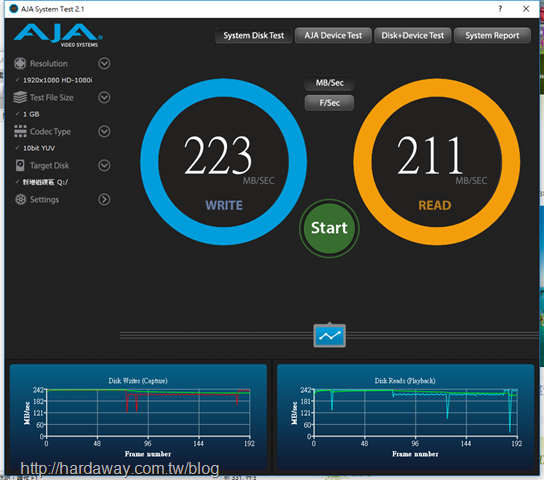The width and height of the screenshot is (544, 480).
Task: Expand the Test File Size dropdown chevron
Action: point(104,97)
